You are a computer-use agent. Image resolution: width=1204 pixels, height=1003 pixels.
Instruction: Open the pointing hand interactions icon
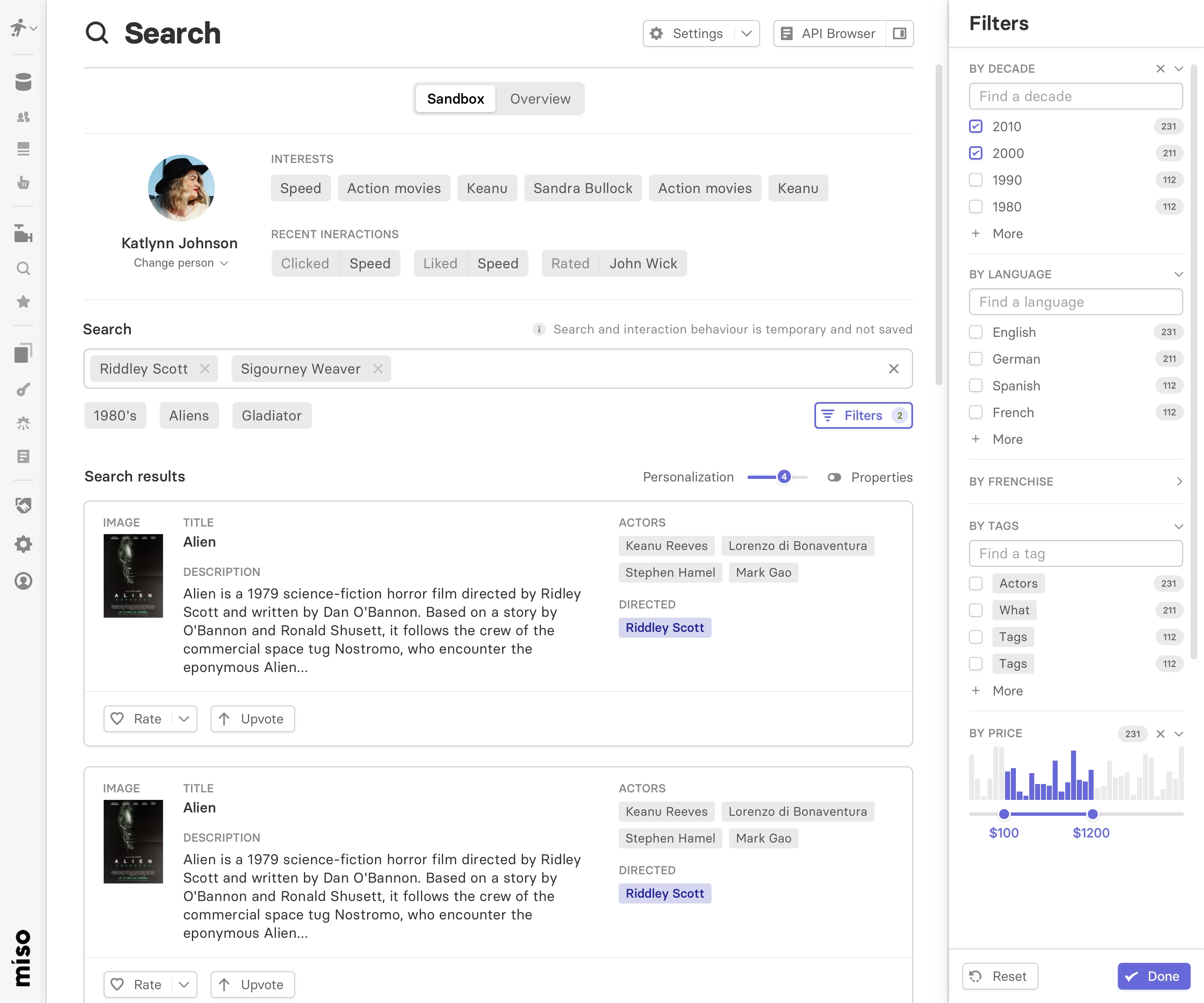coord(23,182)
